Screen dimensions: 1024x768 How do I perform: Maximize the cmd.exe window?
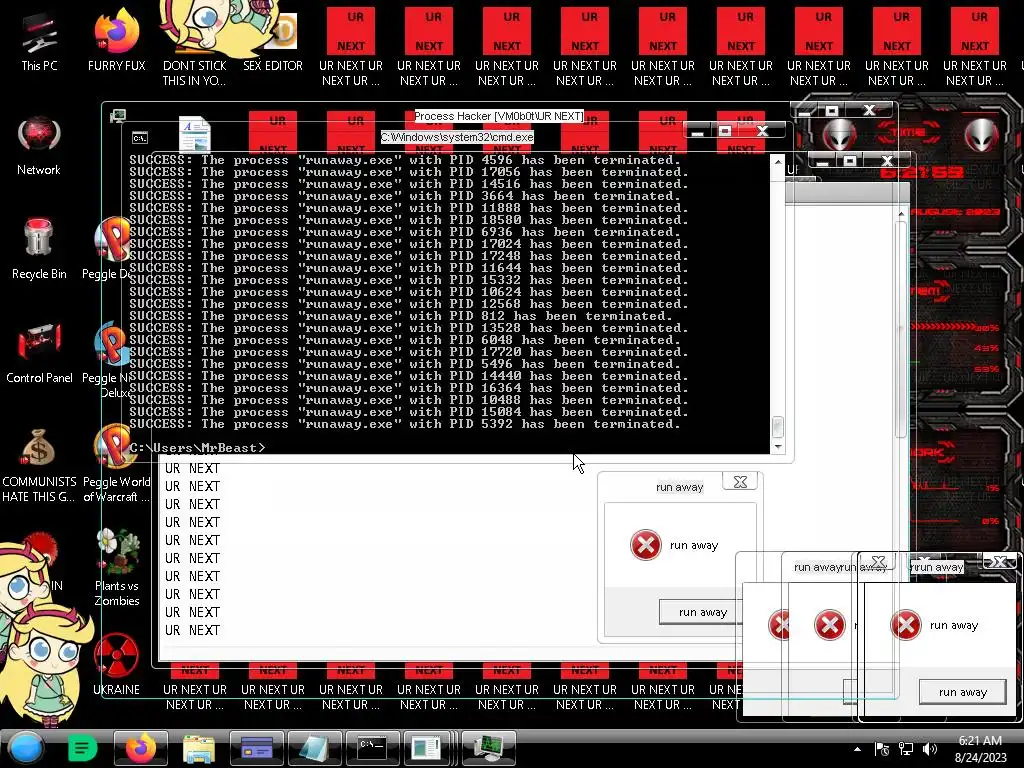click(725, 131)
